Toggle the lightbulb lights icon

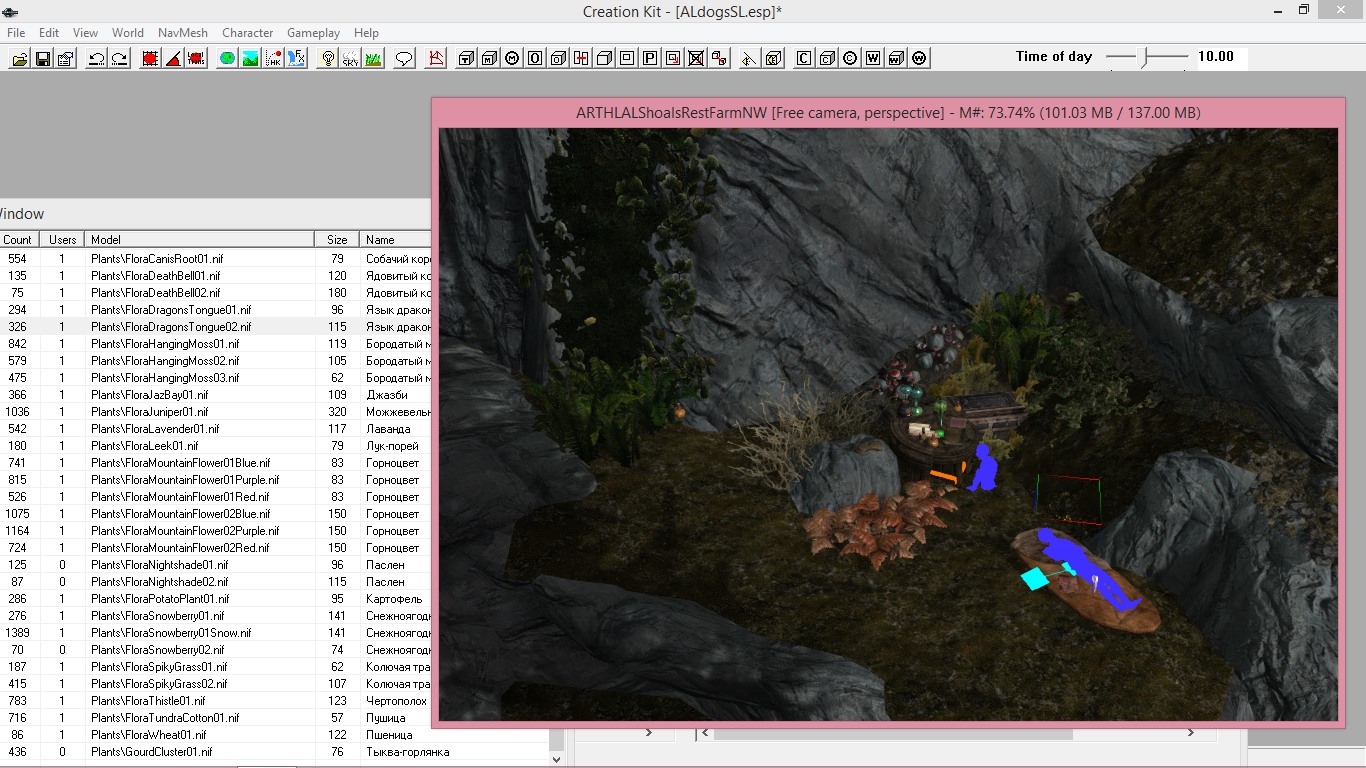pyautogui.click(x=327, y=59)
